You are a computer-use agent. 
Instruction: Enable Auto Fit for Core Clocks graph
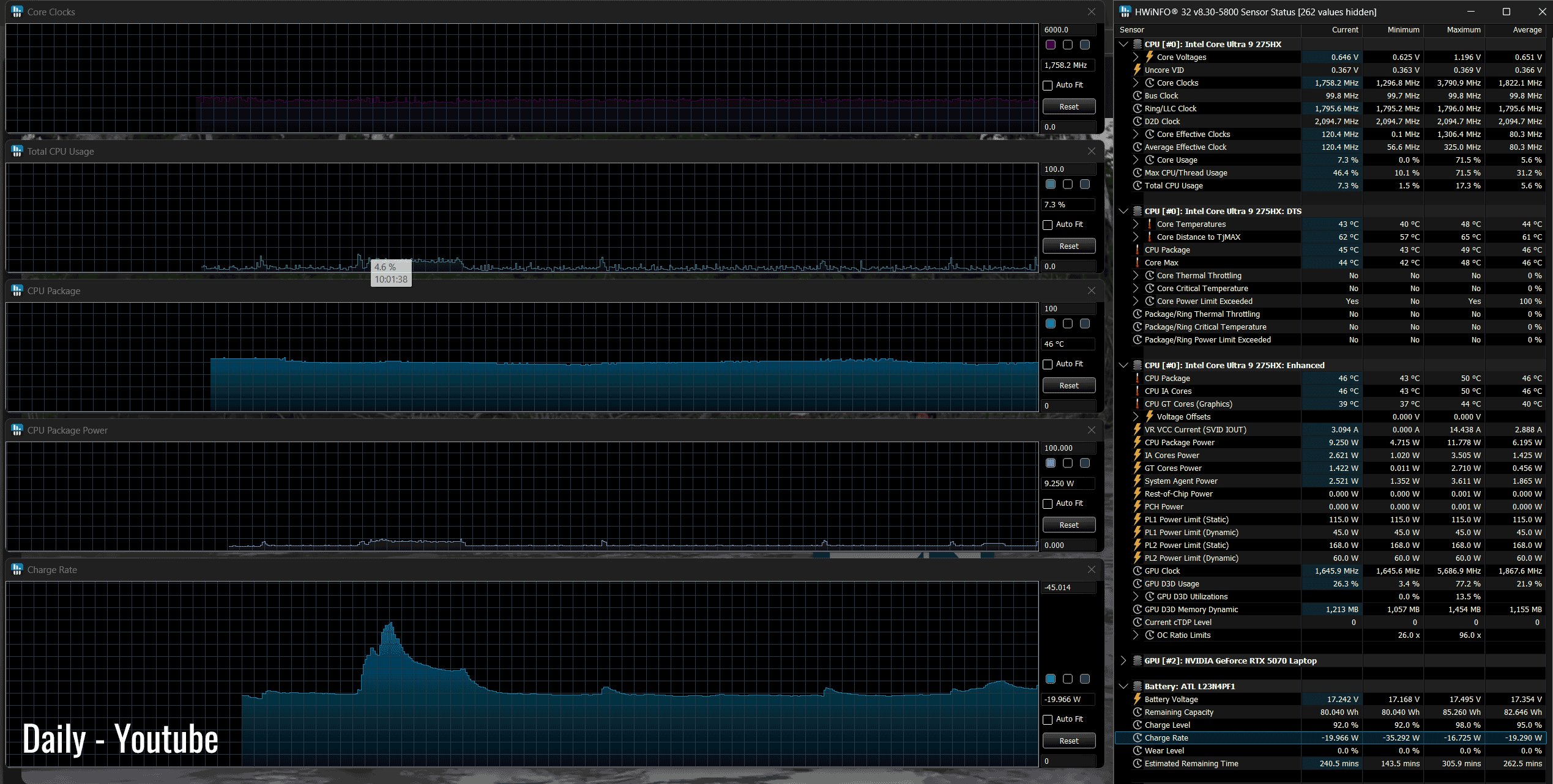(x=1048, y=86)
